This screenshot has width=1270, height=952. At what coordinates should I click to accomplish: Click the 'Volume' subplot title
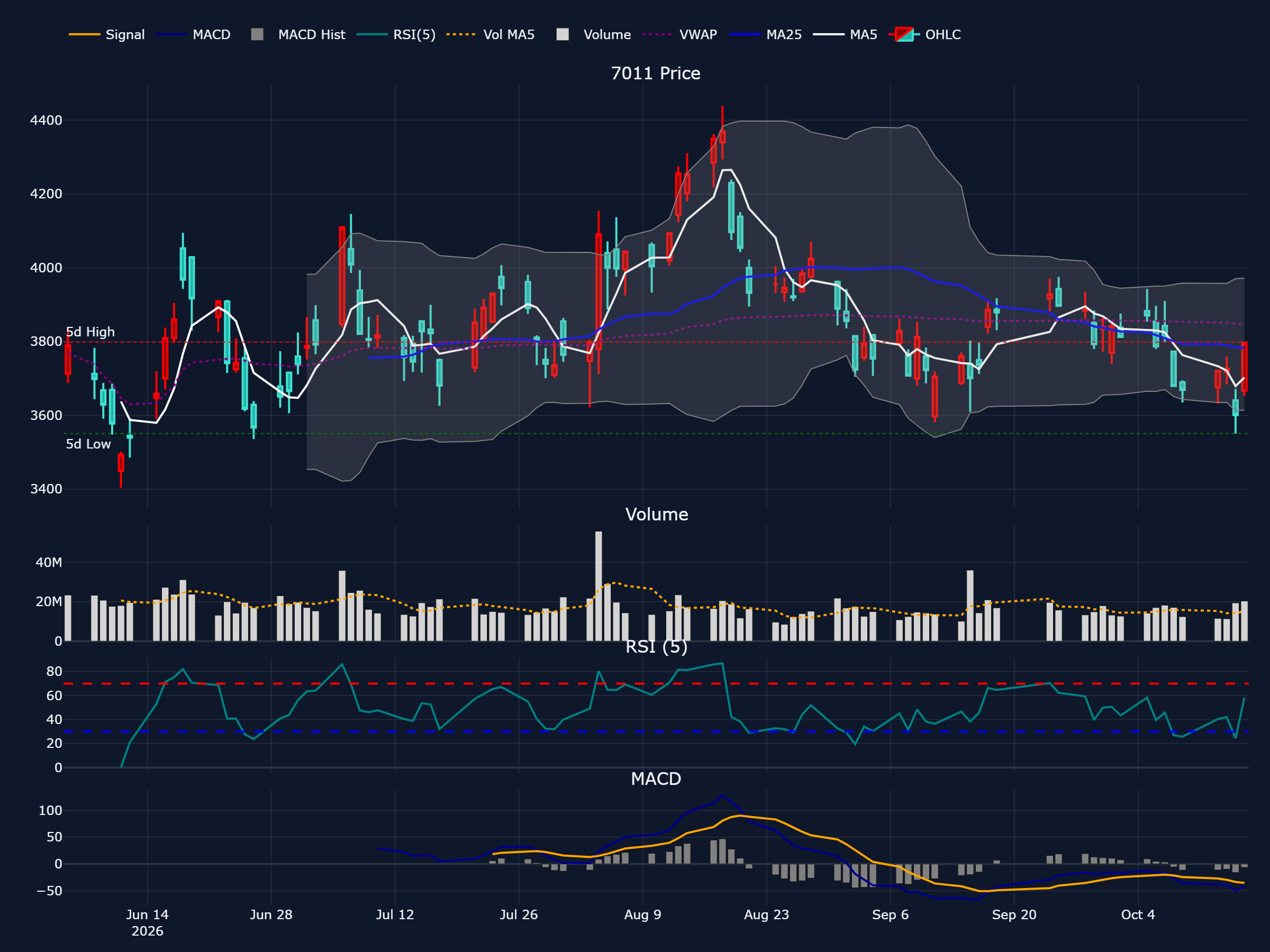point(656,514)
